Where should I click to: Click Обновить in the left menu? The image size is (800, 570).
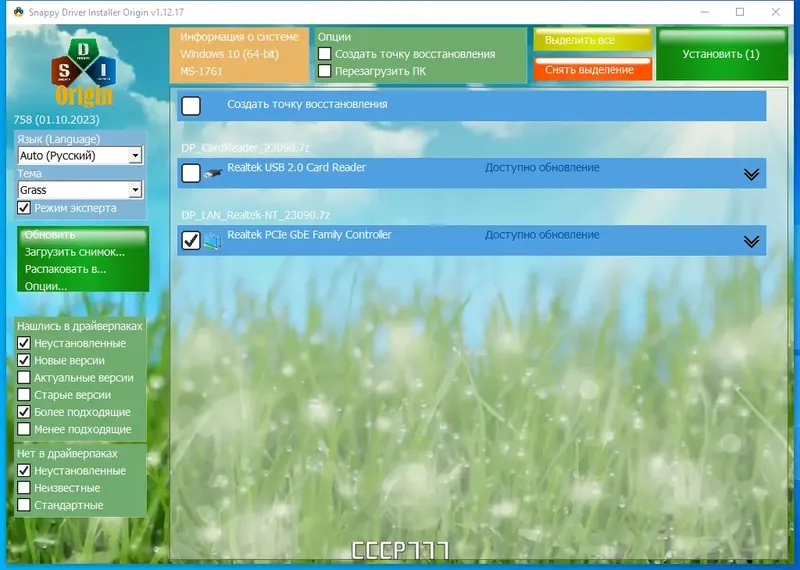pos(49,235)
